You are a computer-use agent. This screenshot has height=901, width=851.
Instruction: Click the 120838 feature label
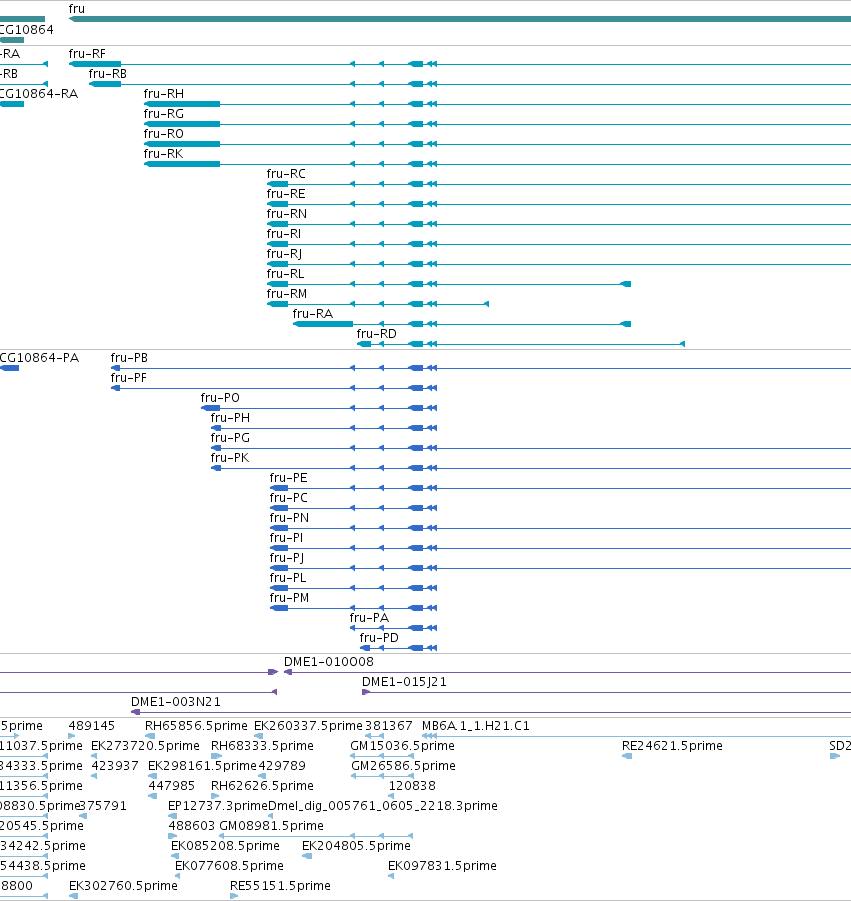point(412,786)
